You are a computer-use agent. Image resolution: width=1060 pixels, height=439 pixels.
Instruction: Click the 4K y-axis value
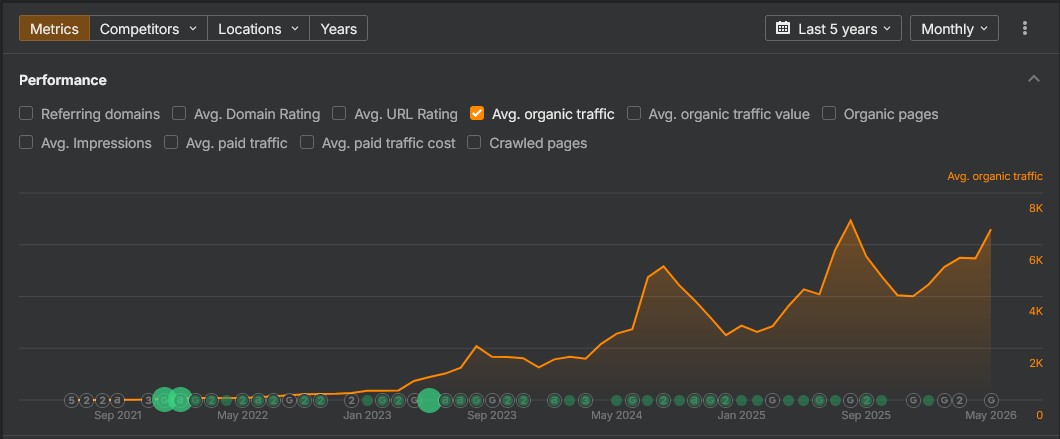pos(1036,312)
